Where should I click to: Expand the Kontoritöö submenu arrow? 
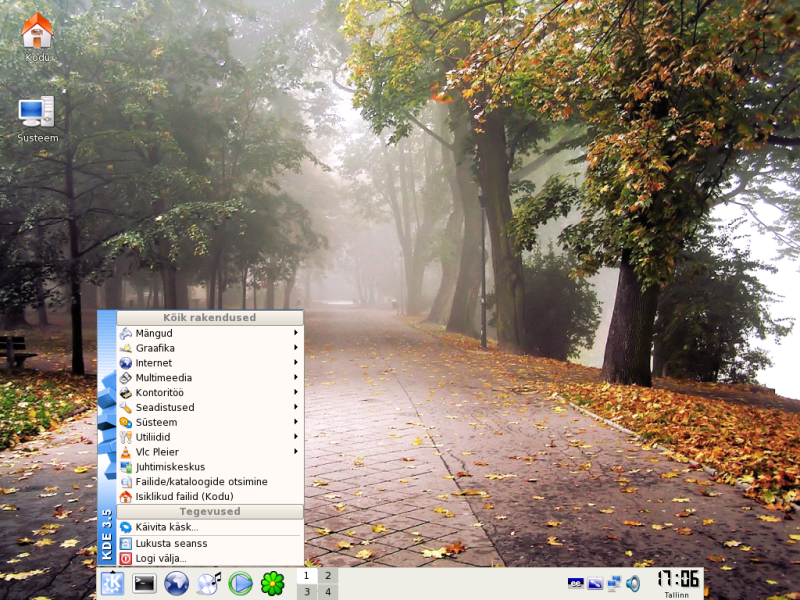tap(296, 392)
